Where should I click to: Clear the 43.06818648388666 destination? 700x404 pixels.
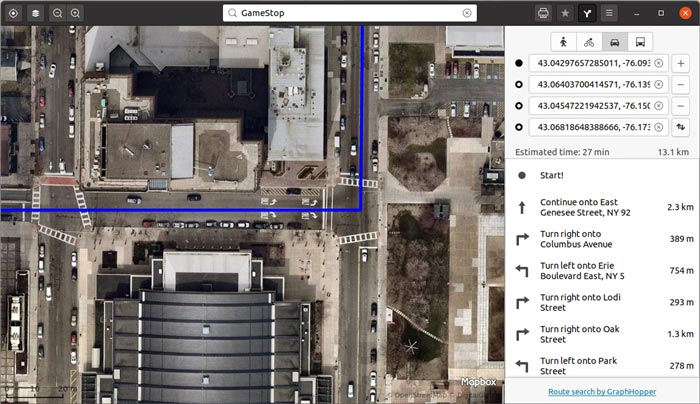pyautogui.click(x=658, y=127)
